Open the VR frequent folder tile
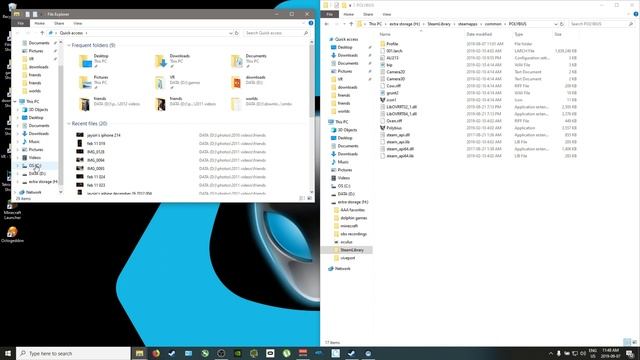The width and height of the screenshot is (640, 360). pos(178,82)
